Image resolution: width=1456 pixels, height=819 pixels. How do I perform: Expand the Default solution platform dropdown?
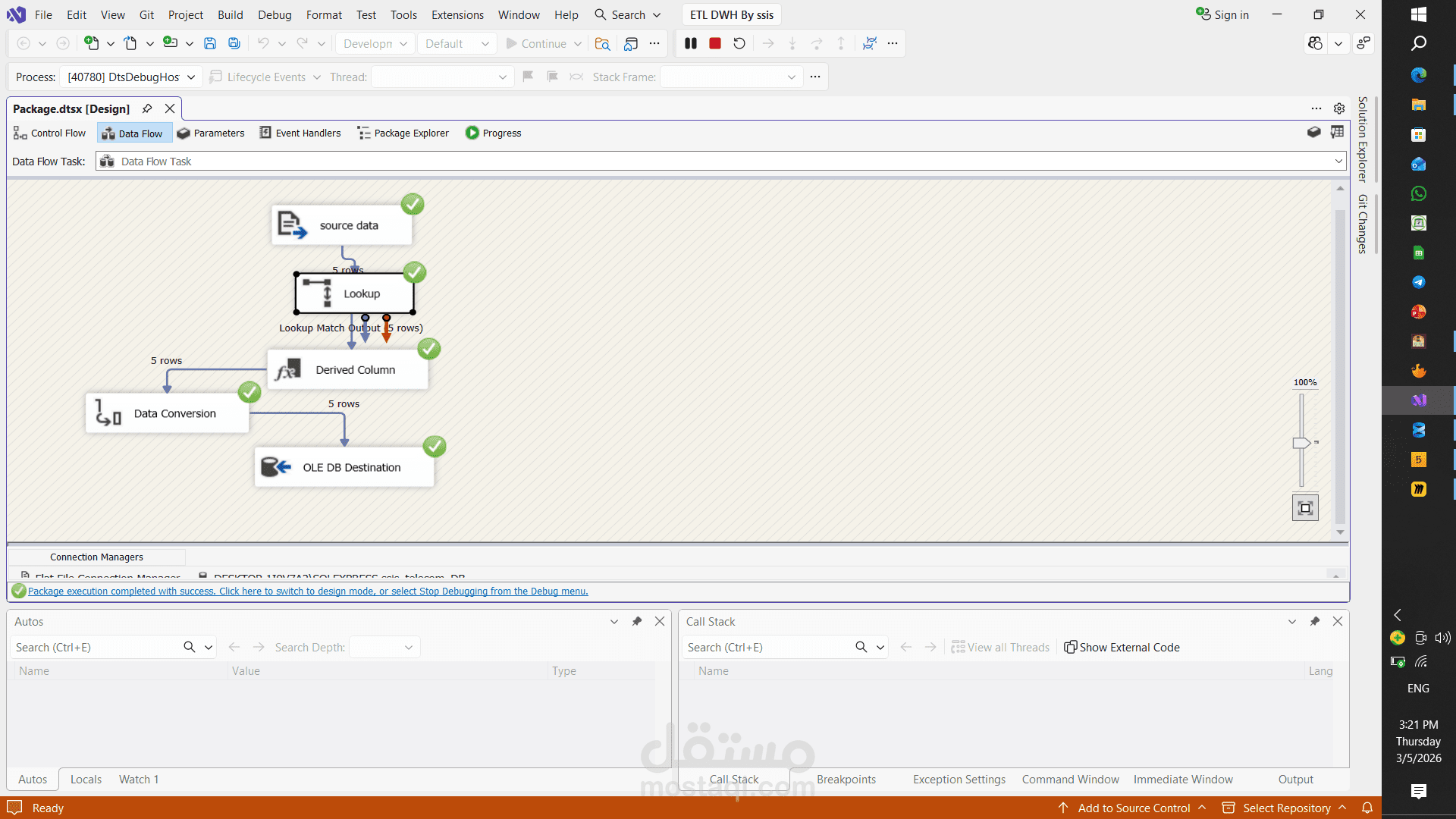(485, 44)
